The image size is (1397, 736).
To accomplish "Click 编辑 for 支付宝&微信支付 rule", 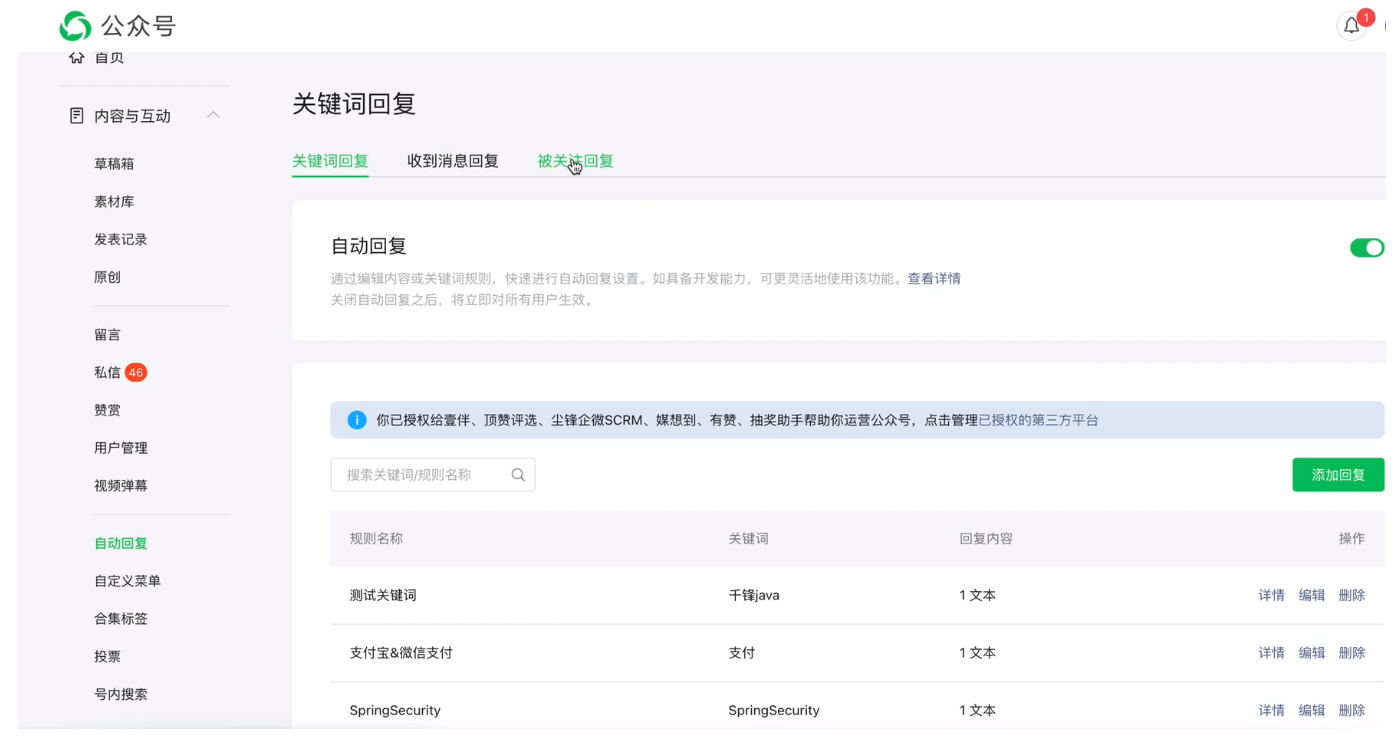I will tap(1311, 653).
